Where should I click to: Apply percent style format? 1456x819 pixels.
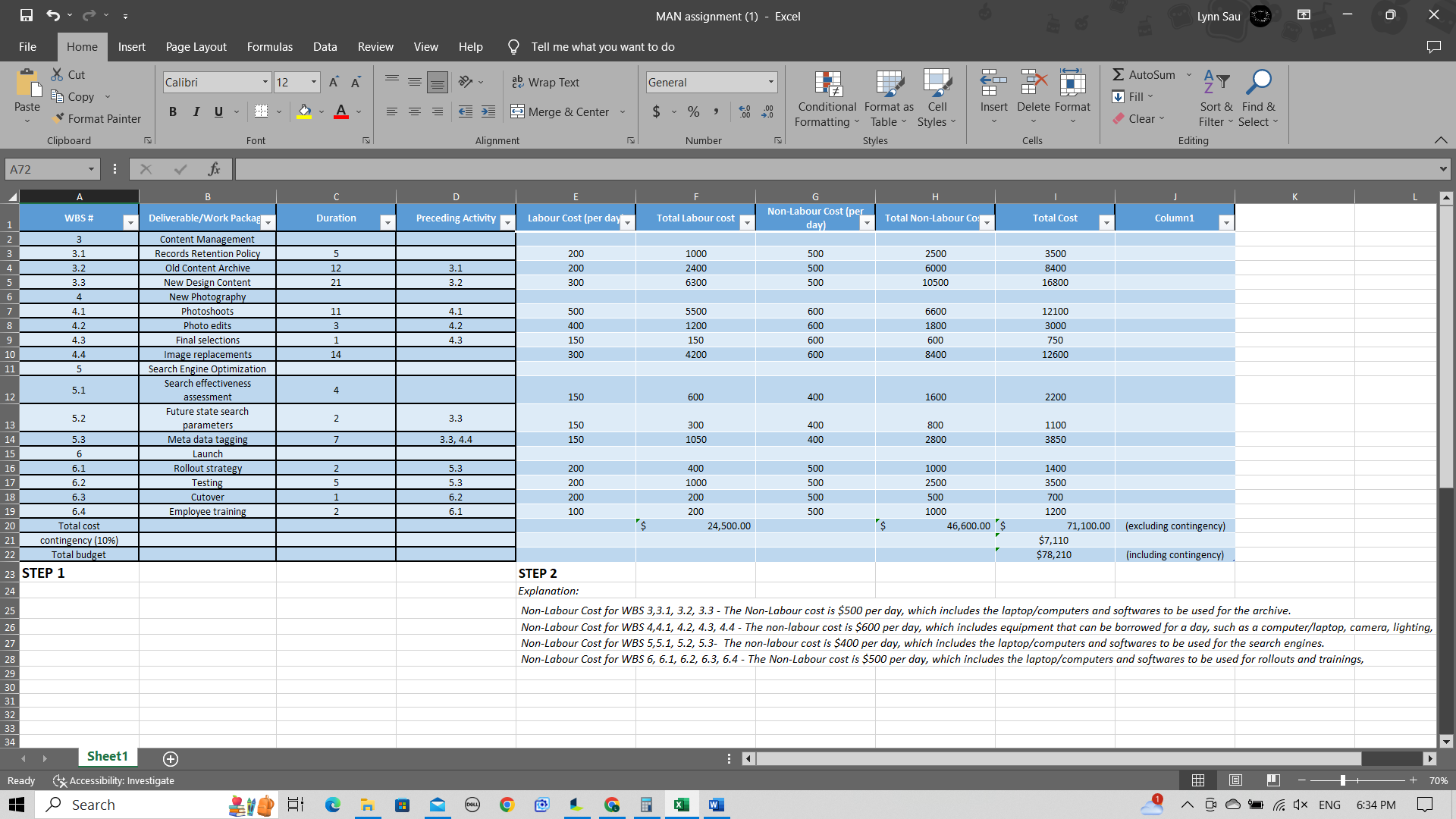tap(694, 111)
